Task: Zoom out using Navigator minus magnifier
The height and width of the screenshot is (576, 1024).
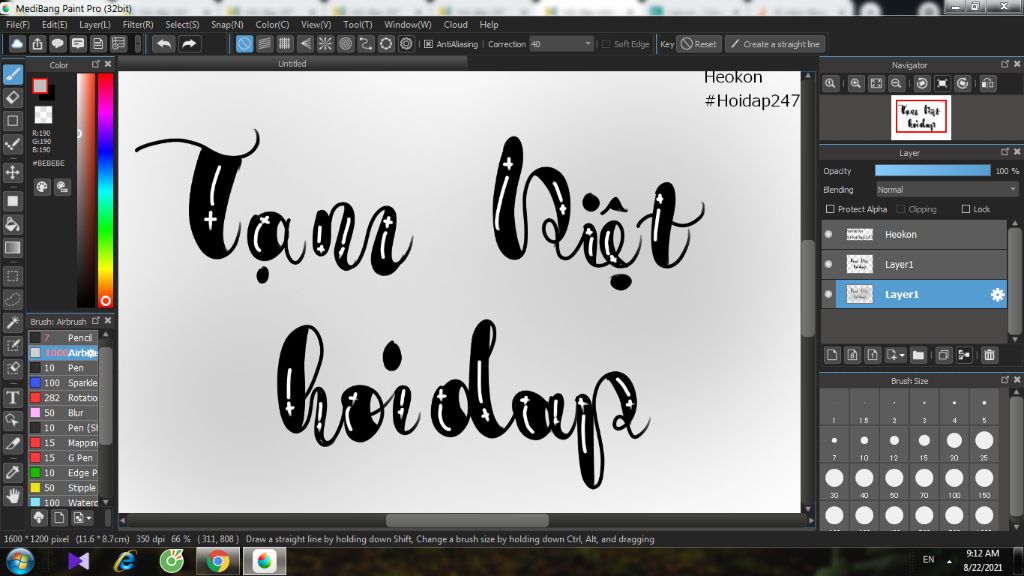Action: pyautogui.click(x=896, y=84)
